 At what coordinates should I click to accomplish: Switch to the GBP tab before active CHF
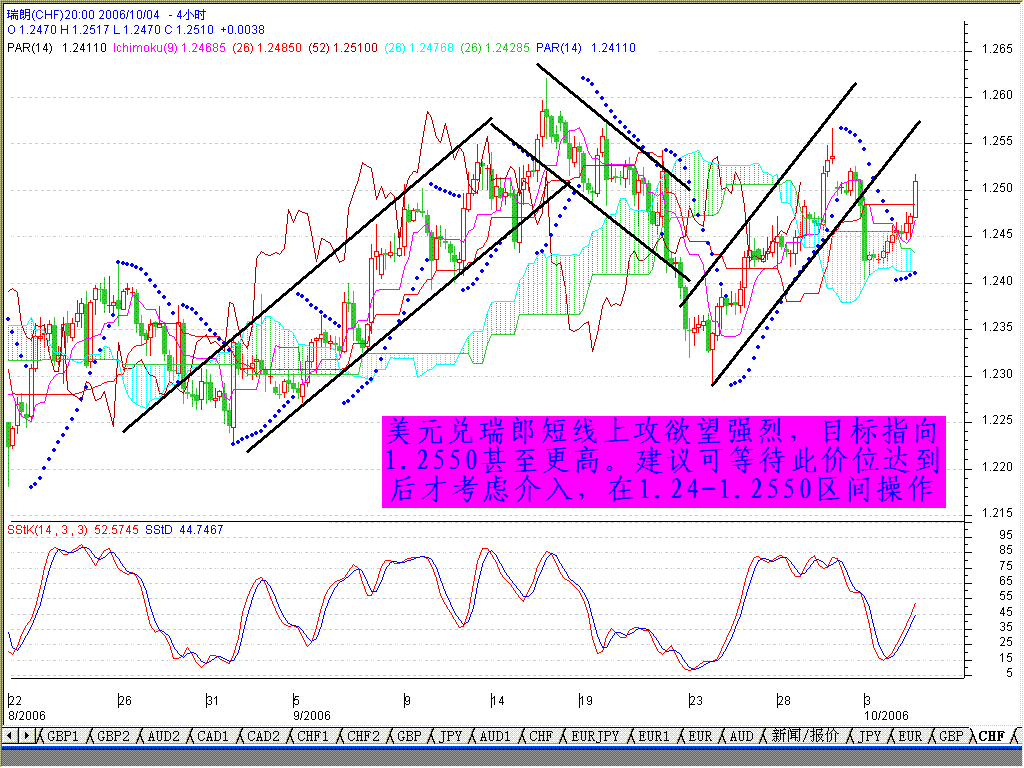[951, 736]
